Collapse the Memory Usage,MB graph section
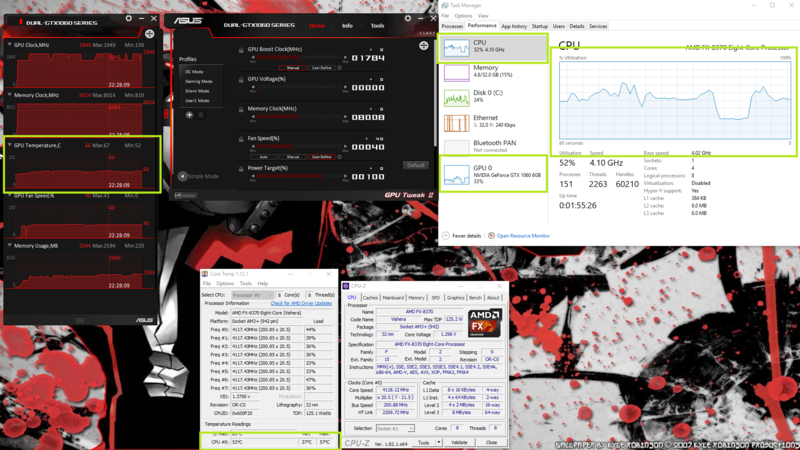This screenshot has width=800, height=450. click(x=10, y=245)
